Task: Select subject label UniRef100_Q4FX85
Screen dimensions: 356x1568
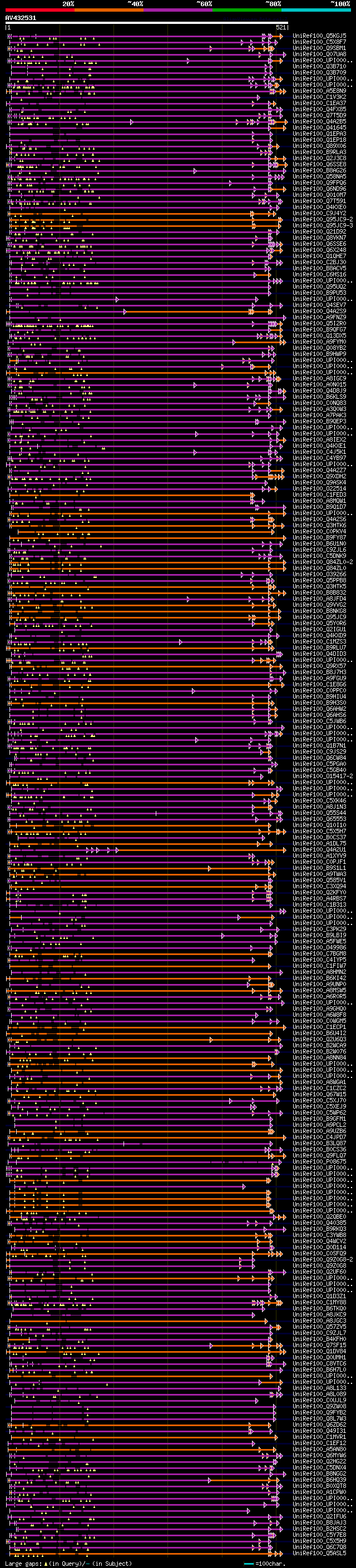Action: (x=319, y=110)
